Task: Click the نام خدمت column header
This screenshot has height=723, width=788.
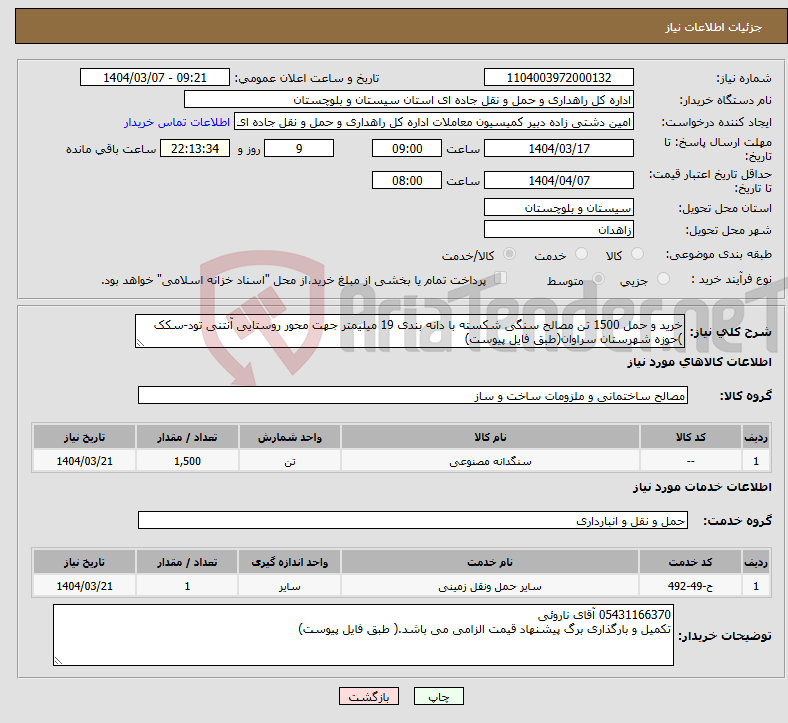Action: pyautogui.click(x=490, y=562)
